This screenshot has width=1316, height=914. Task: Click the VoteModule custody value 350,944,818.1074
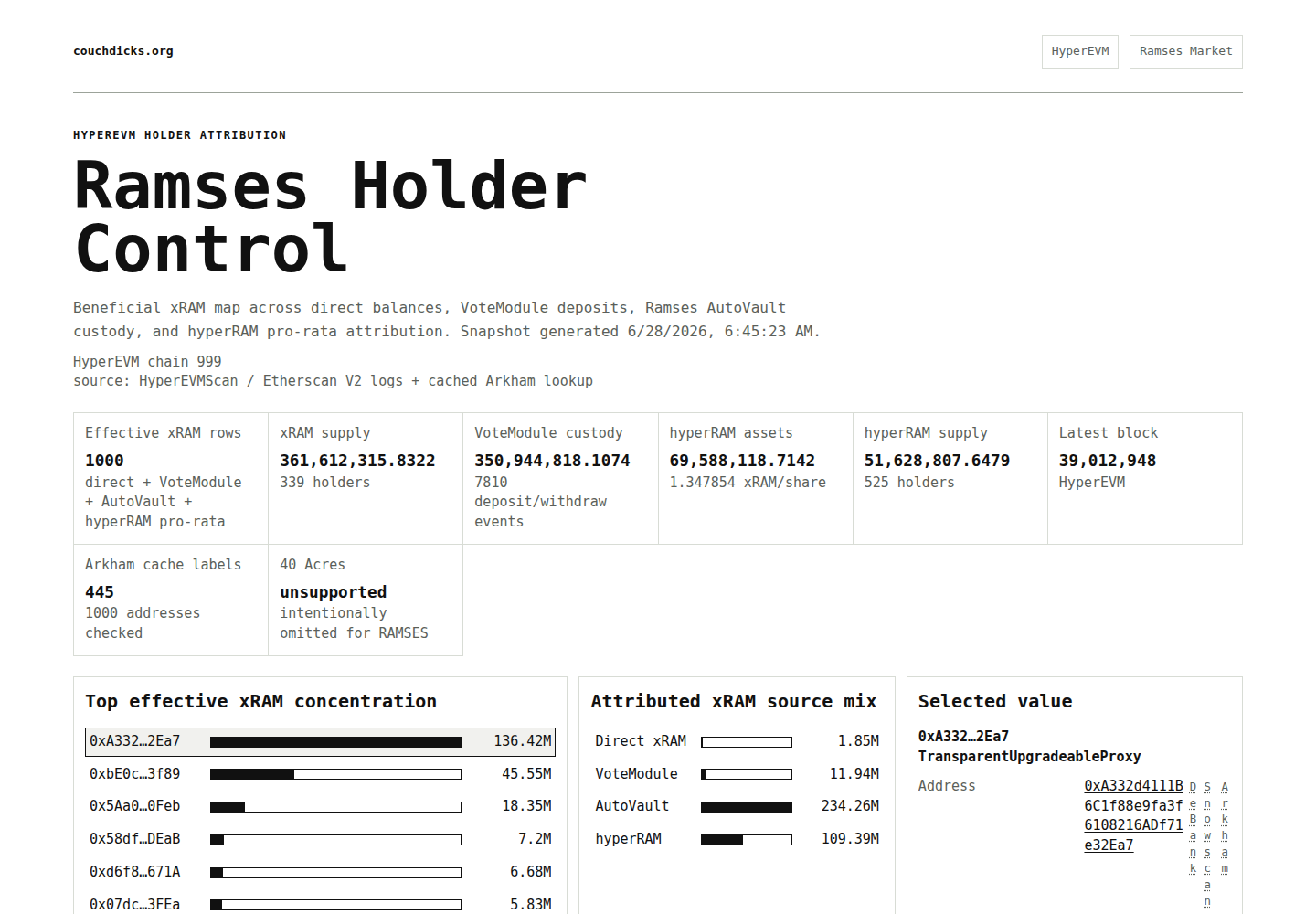[x=552, y=461]
